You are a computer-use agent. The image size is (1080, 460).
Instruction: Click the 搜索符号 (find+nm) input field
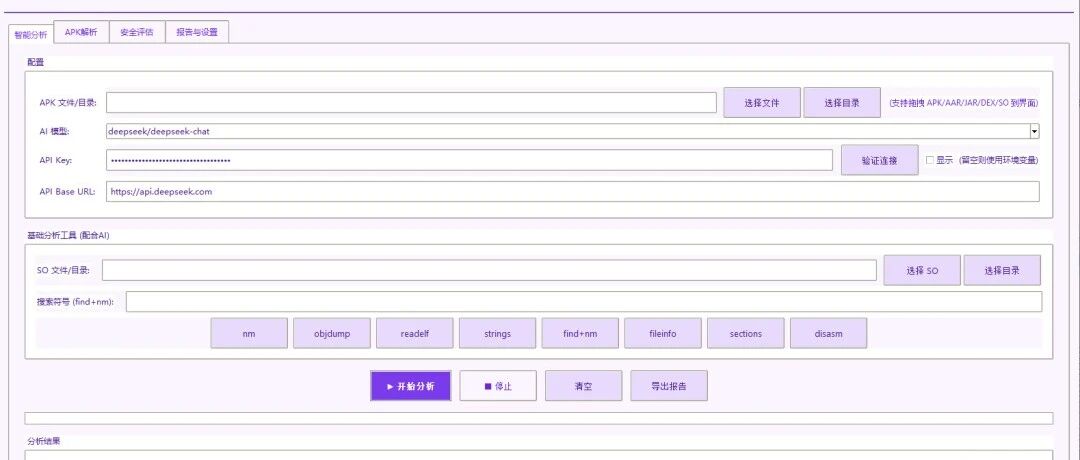click(583, 302)
